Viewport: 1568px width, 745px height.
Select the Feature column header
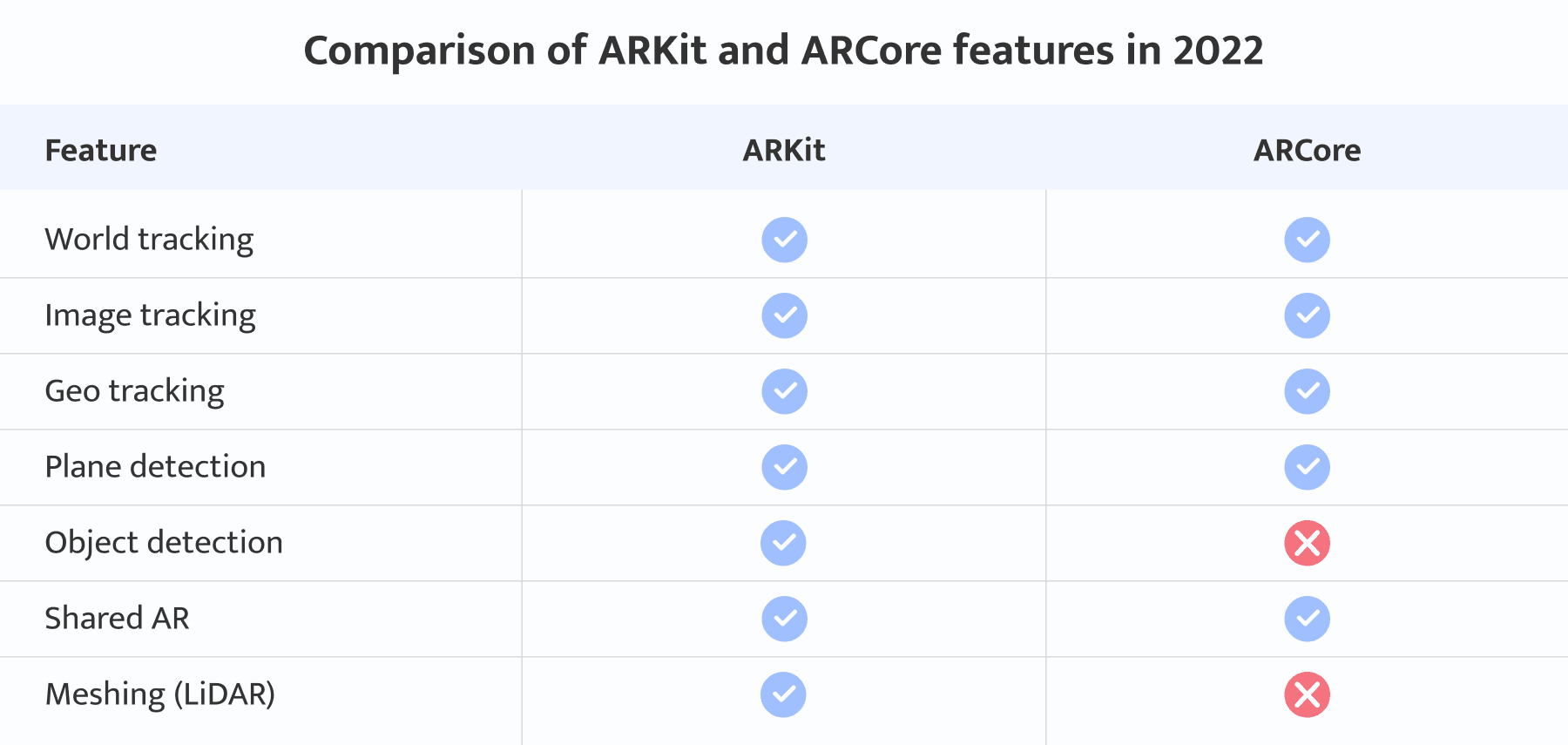(x=101, y=151)
